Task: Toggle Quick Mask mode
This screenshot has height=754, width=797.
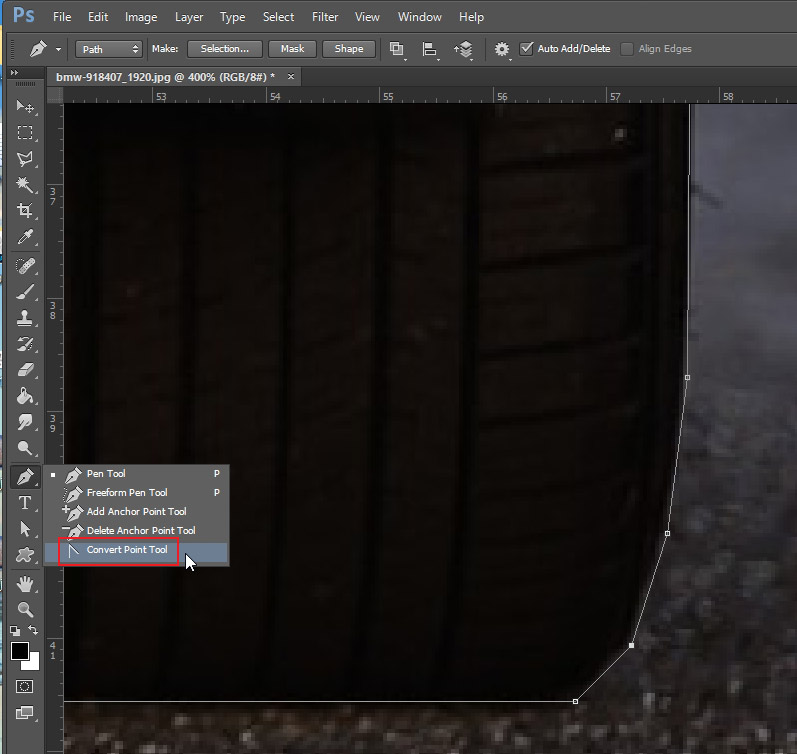Action: pyautogui.click(x=24, y=687)
